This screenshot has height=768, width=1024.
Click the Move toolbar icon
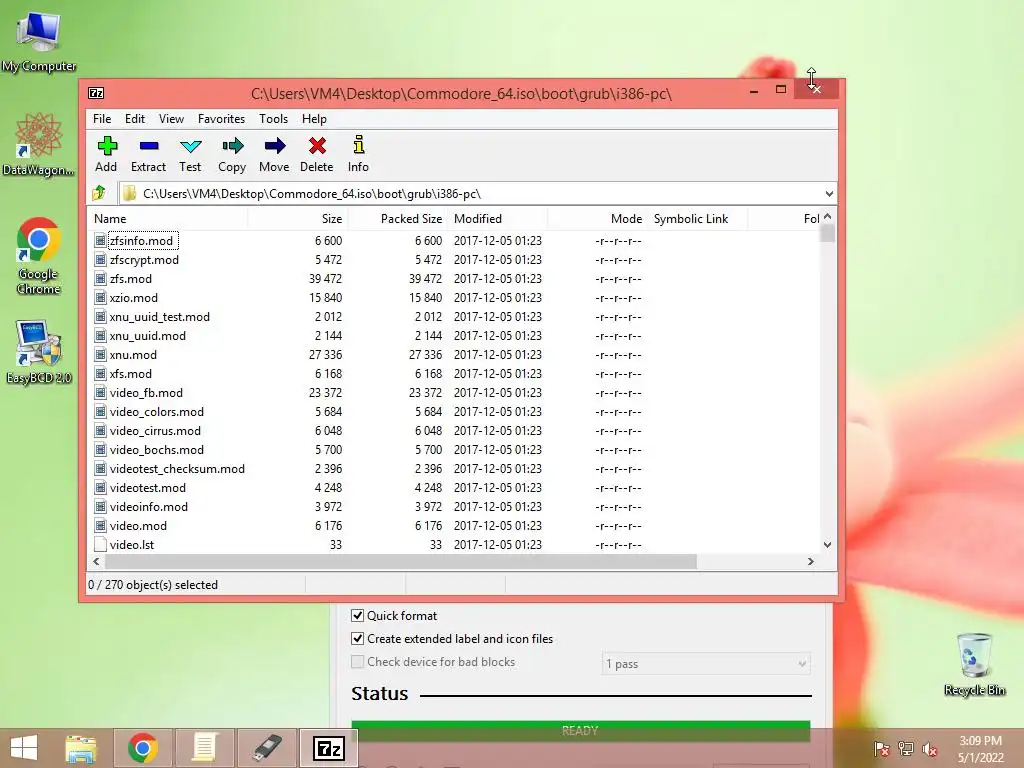click(274, 146)
